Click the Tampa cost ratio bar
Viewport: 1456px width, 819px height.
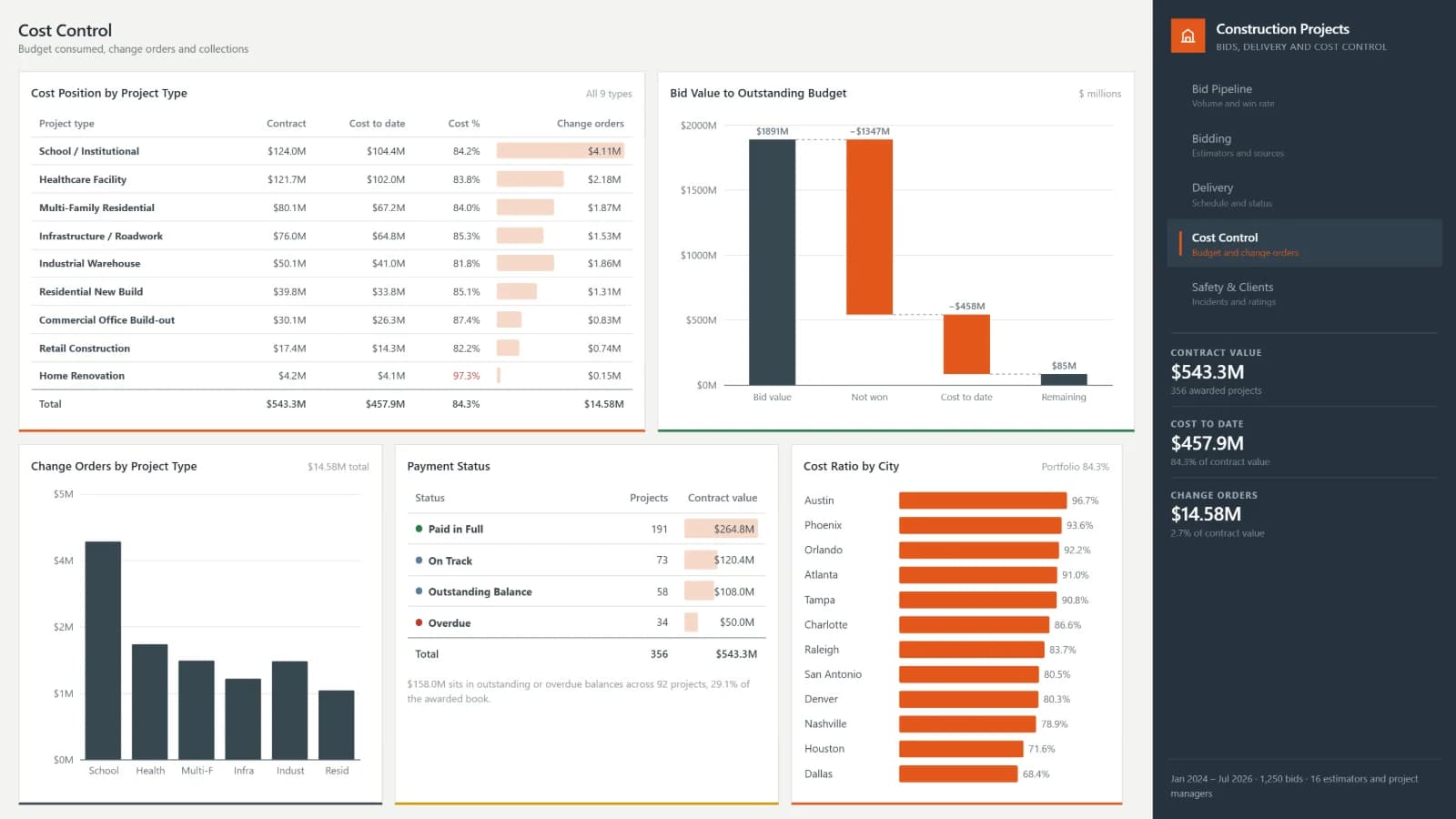pos(977,600)
